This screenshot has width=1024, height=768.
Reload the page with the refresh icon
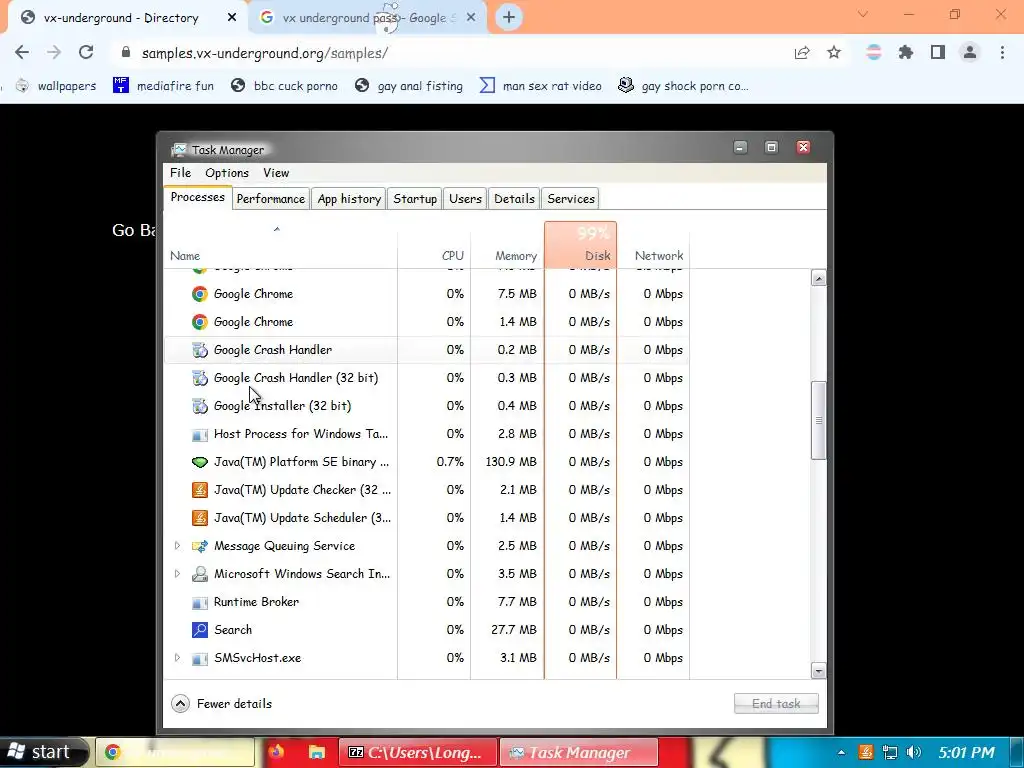click(x=86, y=52)
